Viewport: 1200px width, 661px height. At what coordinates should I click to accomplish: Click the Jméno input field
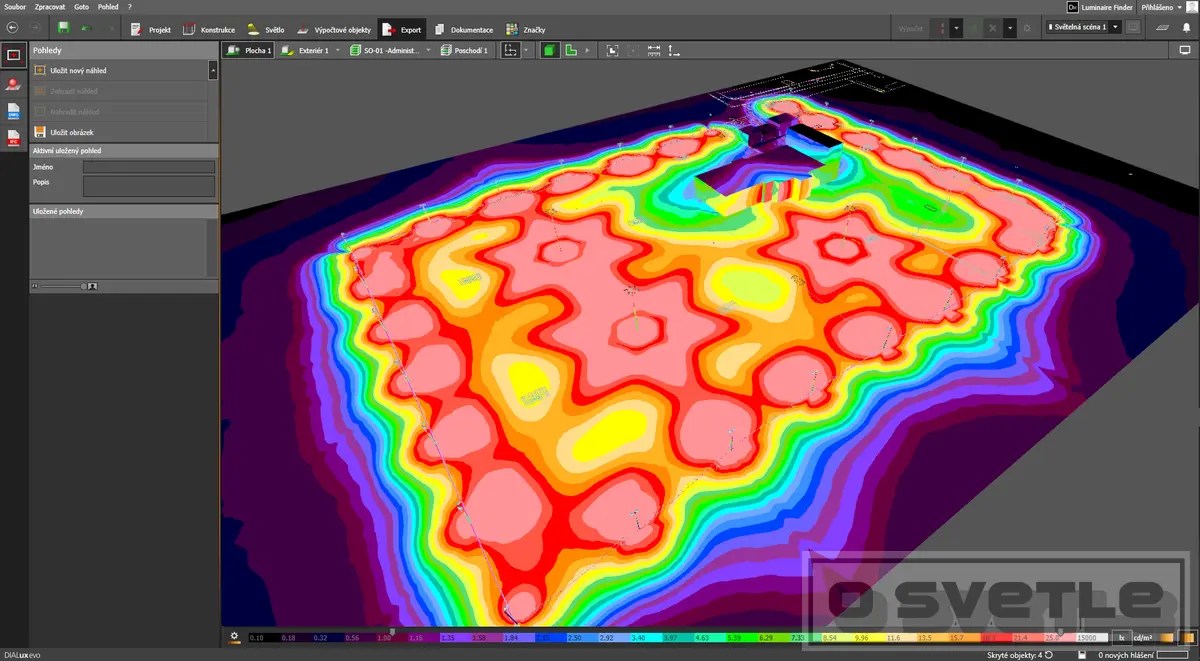[x=149, y=167]
